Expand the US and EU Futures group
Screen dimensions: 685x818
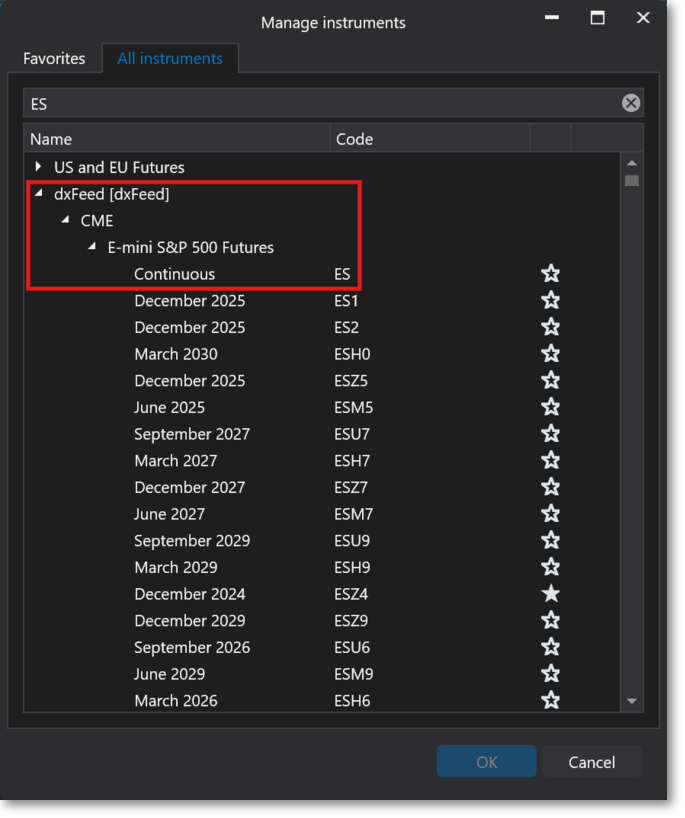click(x=37, y=167)
